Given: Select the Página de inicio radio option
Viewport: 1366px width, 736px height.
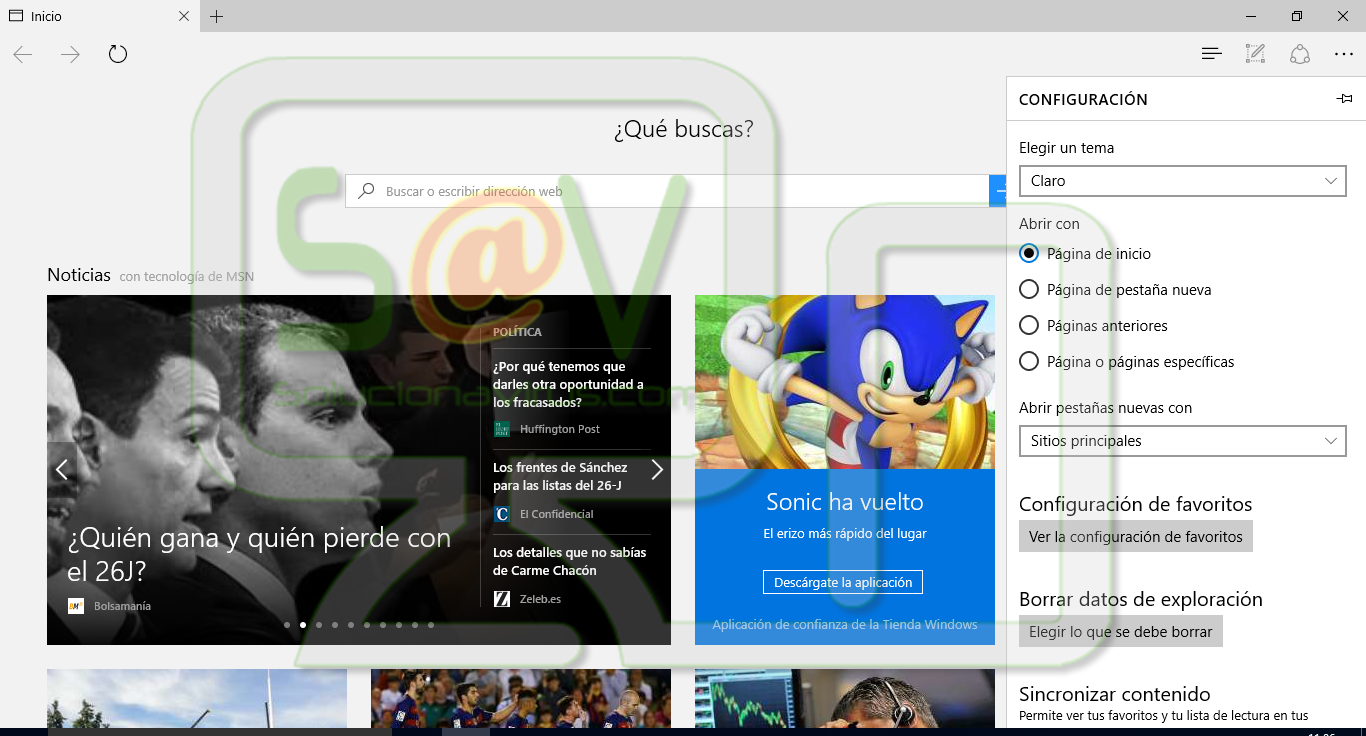Looking at the screenshot, I should [x=1029, y=253].
